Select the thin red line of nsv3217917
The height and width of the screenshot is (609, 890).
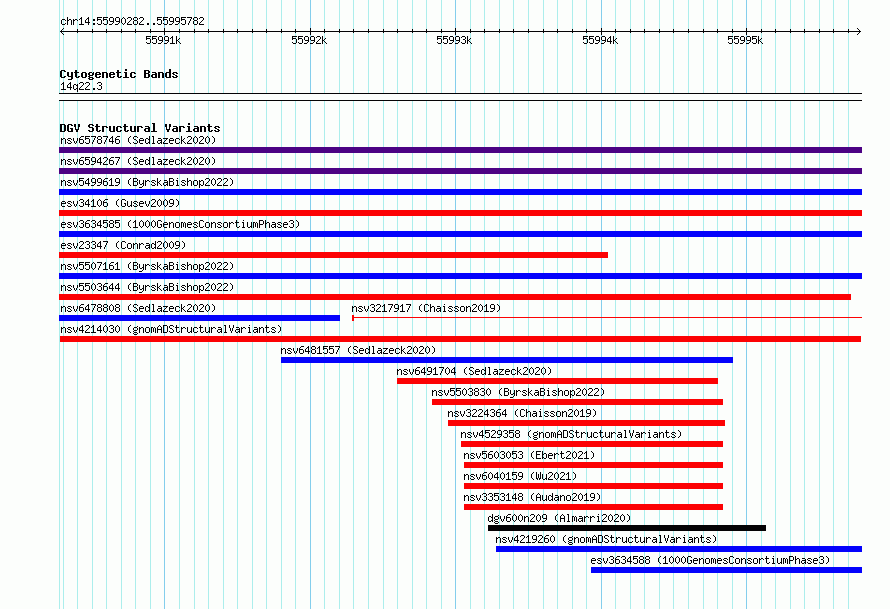[607, 318]
